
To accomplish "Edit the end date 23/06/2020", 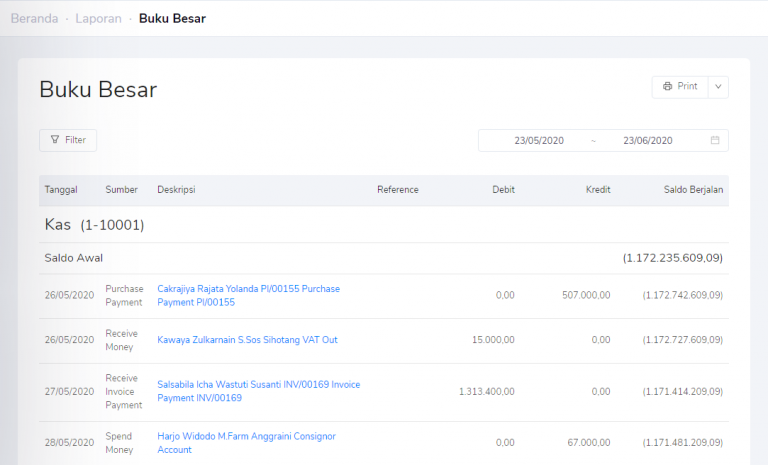I will coord(647,141).
